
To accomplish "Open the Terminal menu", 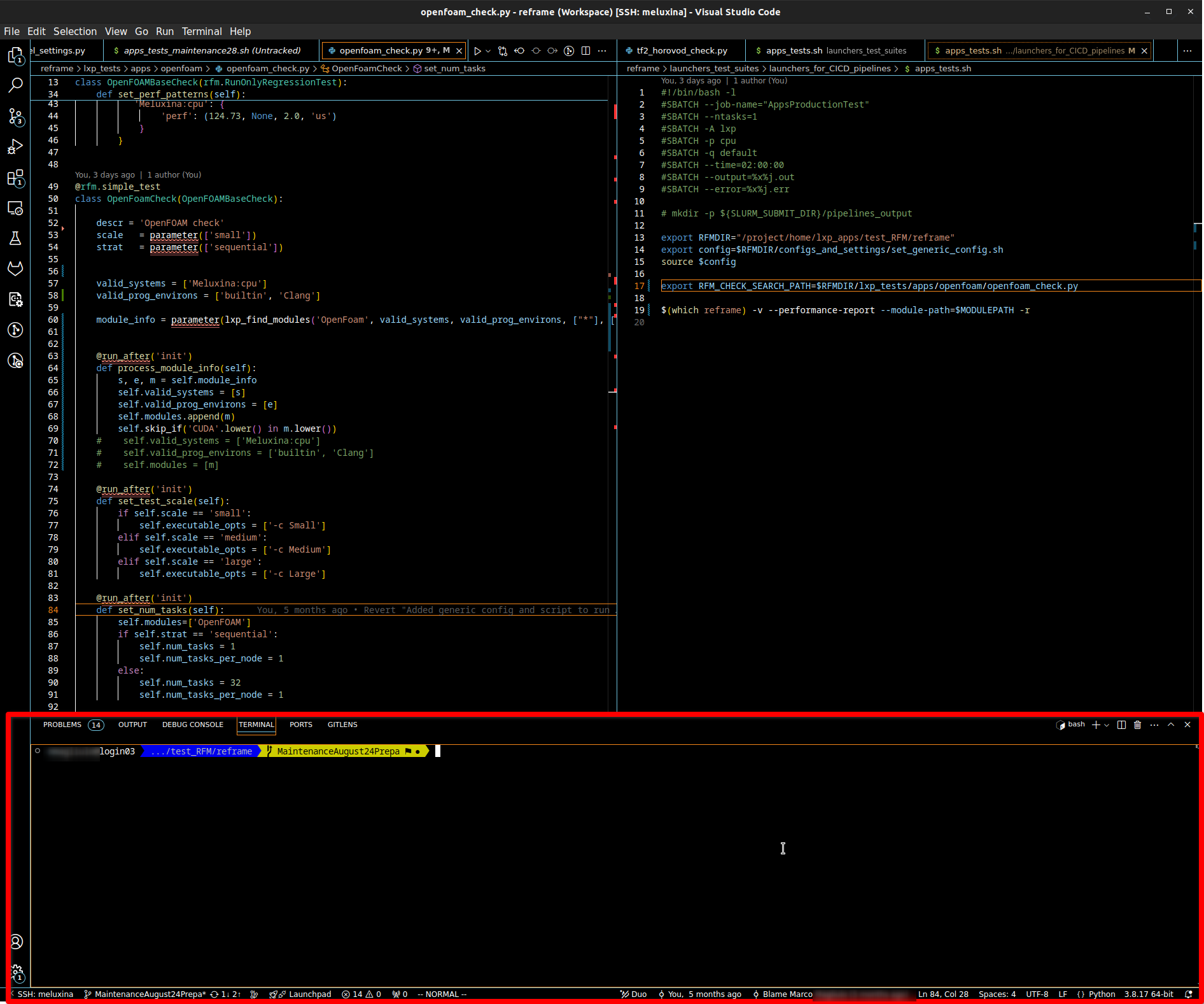I will click(202, 31).
